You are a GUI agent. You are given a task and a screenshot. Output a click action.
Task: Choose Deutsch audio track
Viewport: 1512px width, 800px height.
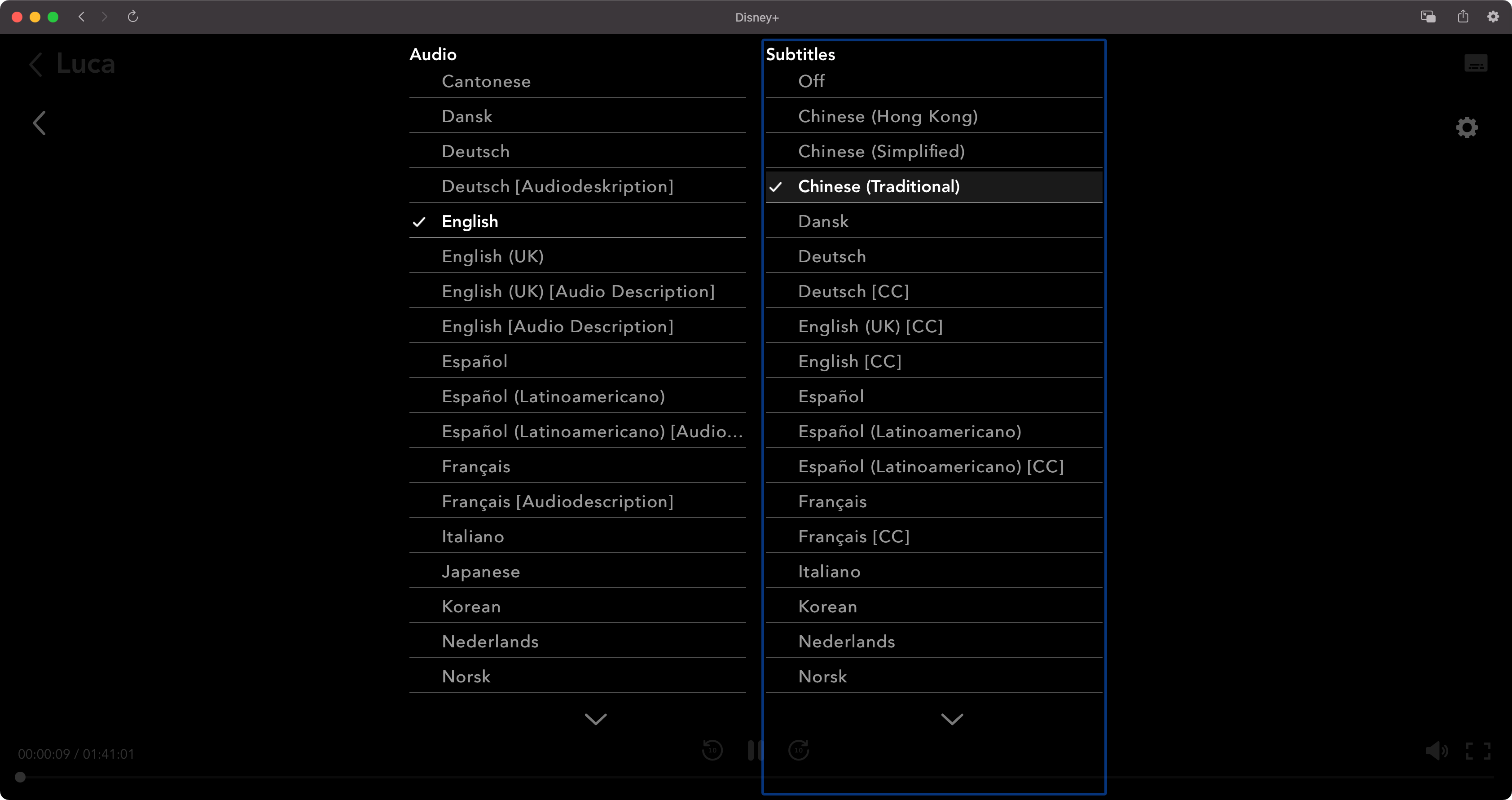(x=577, y=151)
